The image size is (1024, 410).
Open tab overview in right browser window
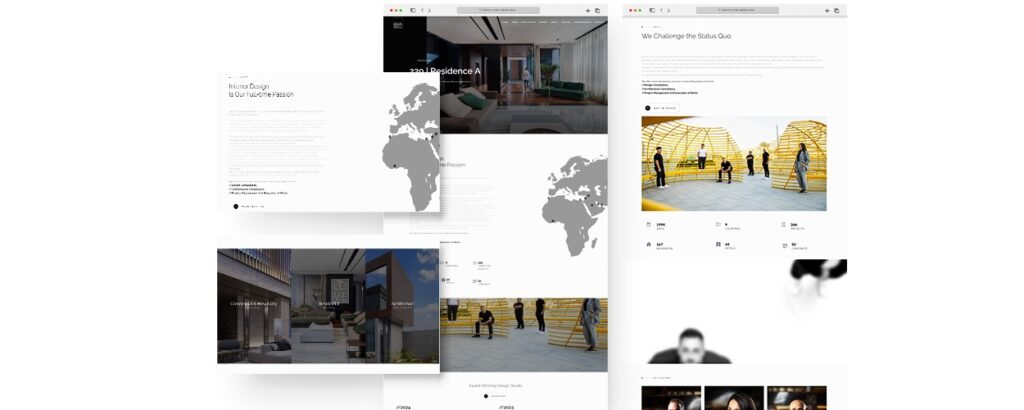coord(837,10)
